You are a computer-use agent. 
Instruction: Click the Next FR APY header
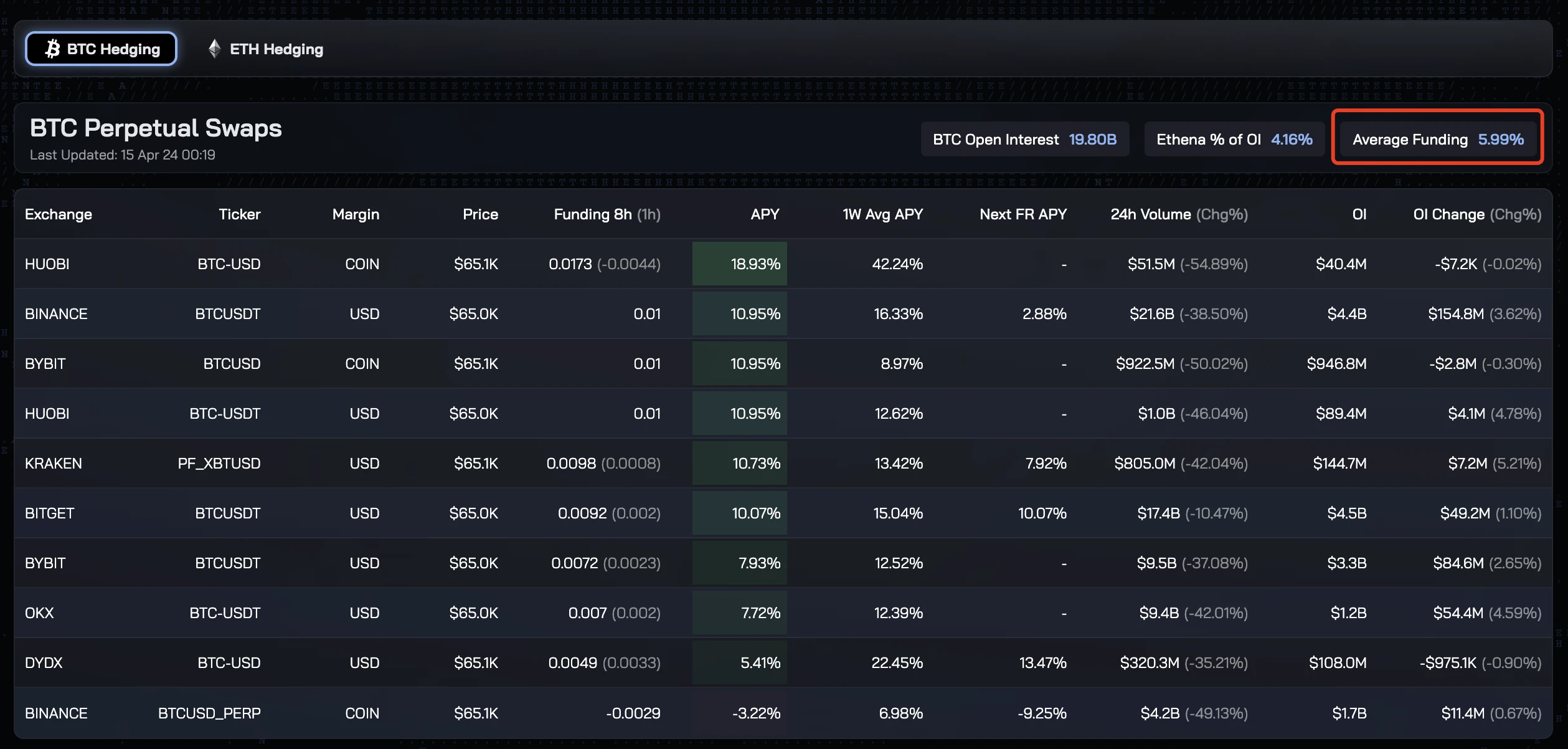[1023, 214]
